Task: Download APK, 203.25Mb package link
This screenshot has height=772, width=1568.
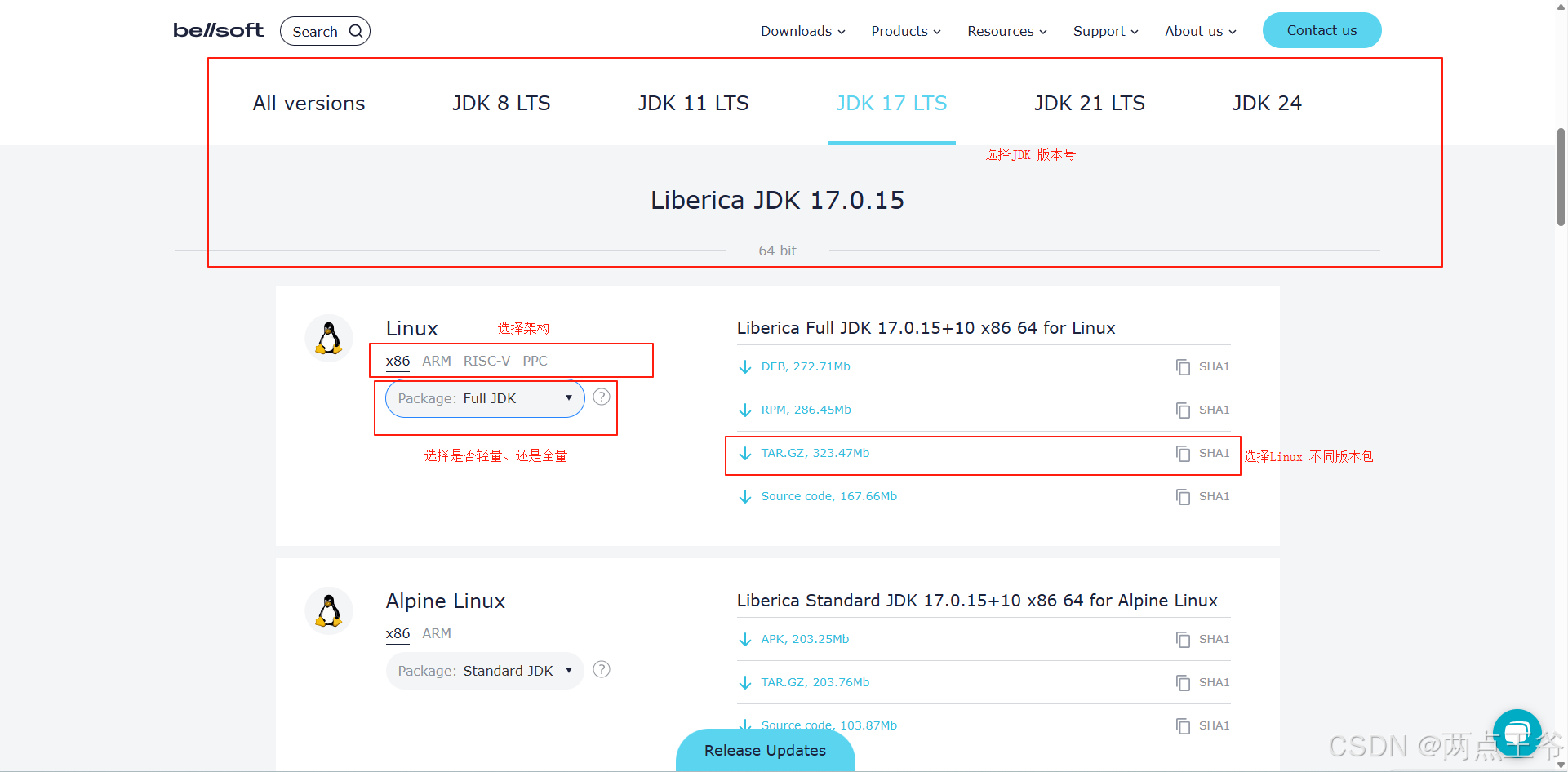Action: coord(805,639)
